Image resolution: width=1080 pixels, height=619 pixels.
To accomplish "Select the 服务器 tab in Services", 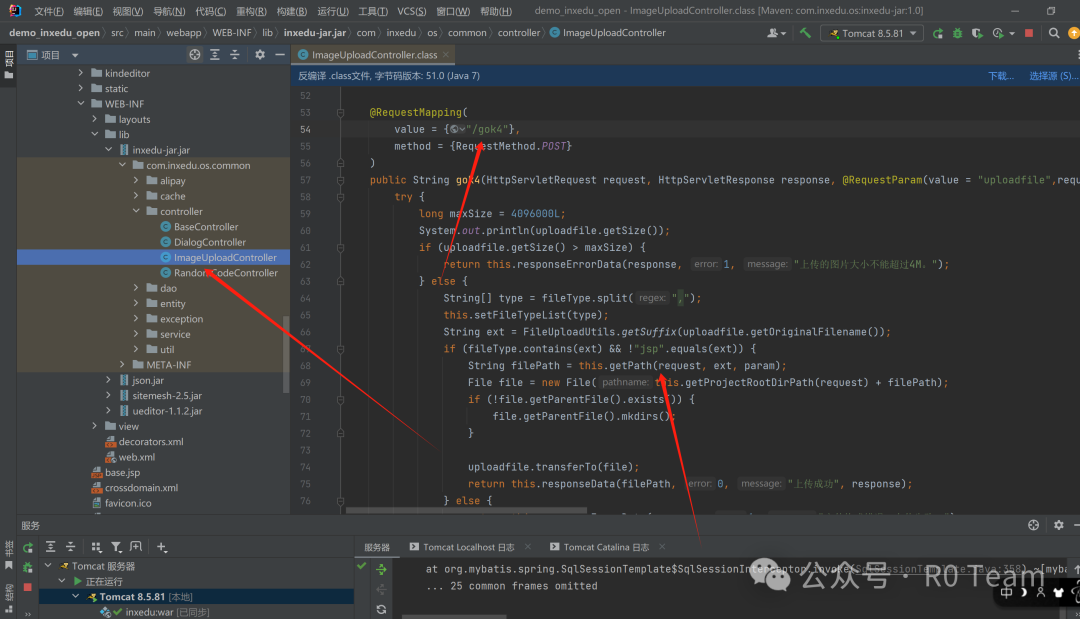I will coord(377,547).
